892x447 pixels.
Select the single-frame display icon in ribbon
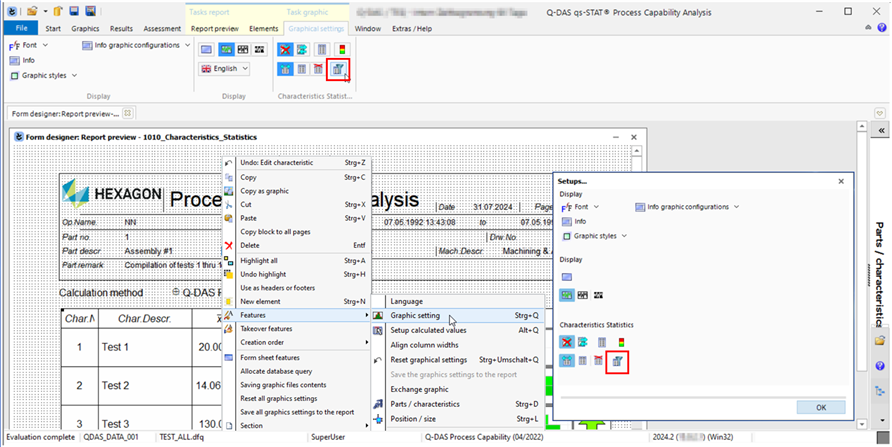point(207,49)
